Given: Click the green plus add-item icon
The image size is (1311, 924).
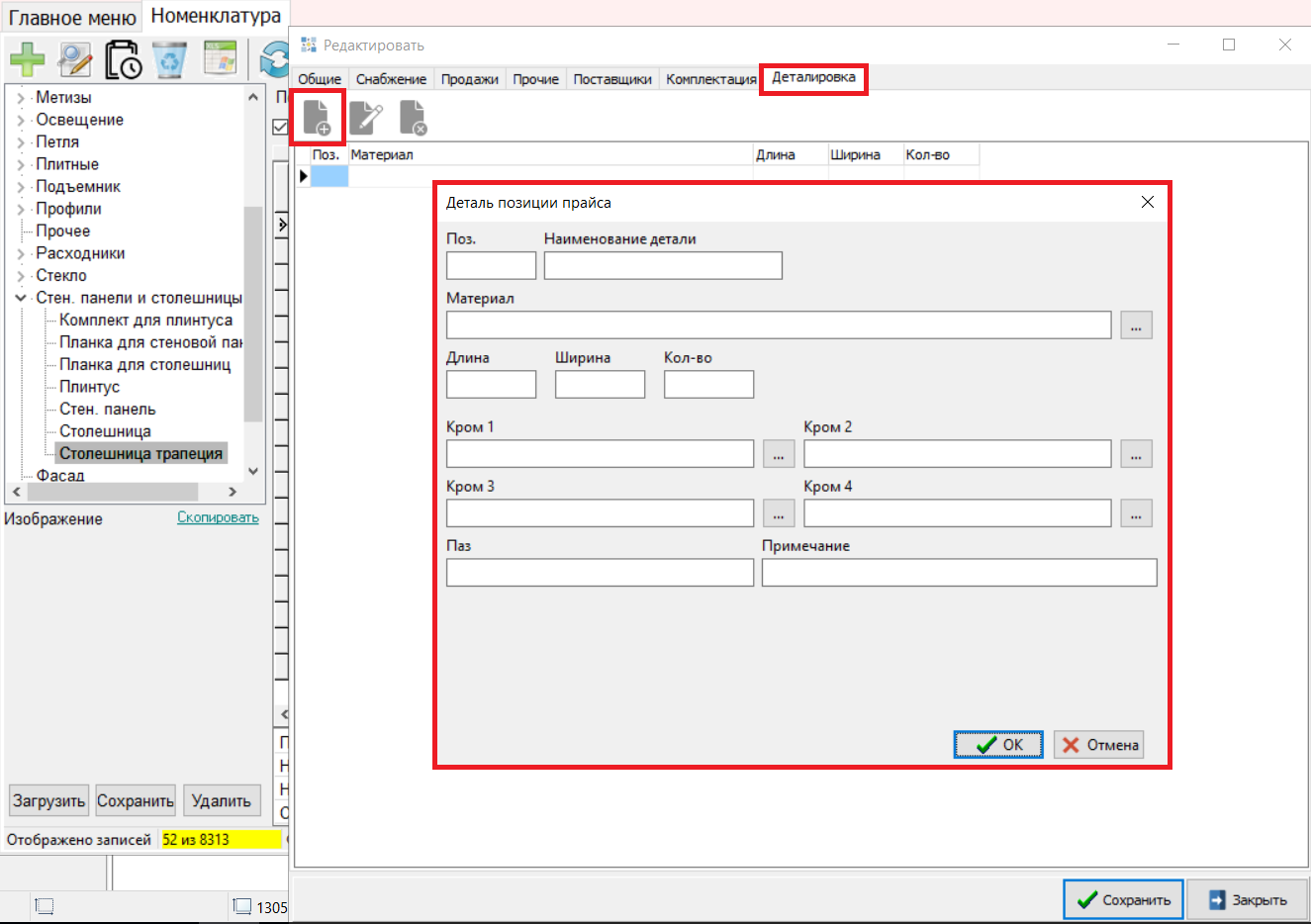Looking at the screenshot, I should point(27,59).
